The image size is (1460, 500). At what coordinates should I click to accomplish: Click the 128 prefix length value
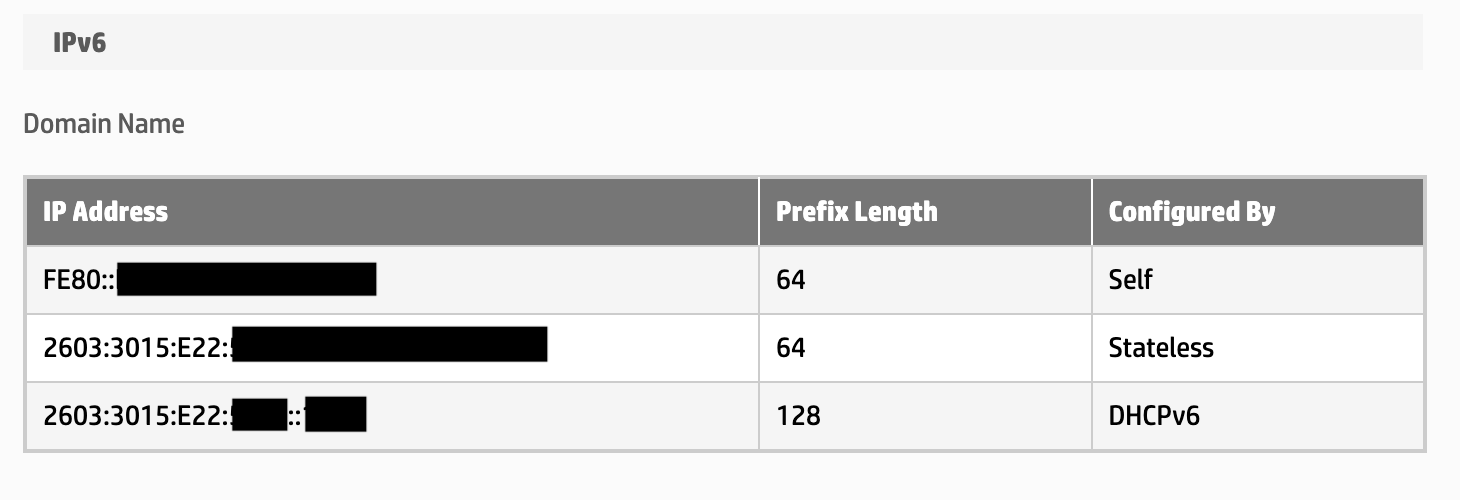pos(798,414)
